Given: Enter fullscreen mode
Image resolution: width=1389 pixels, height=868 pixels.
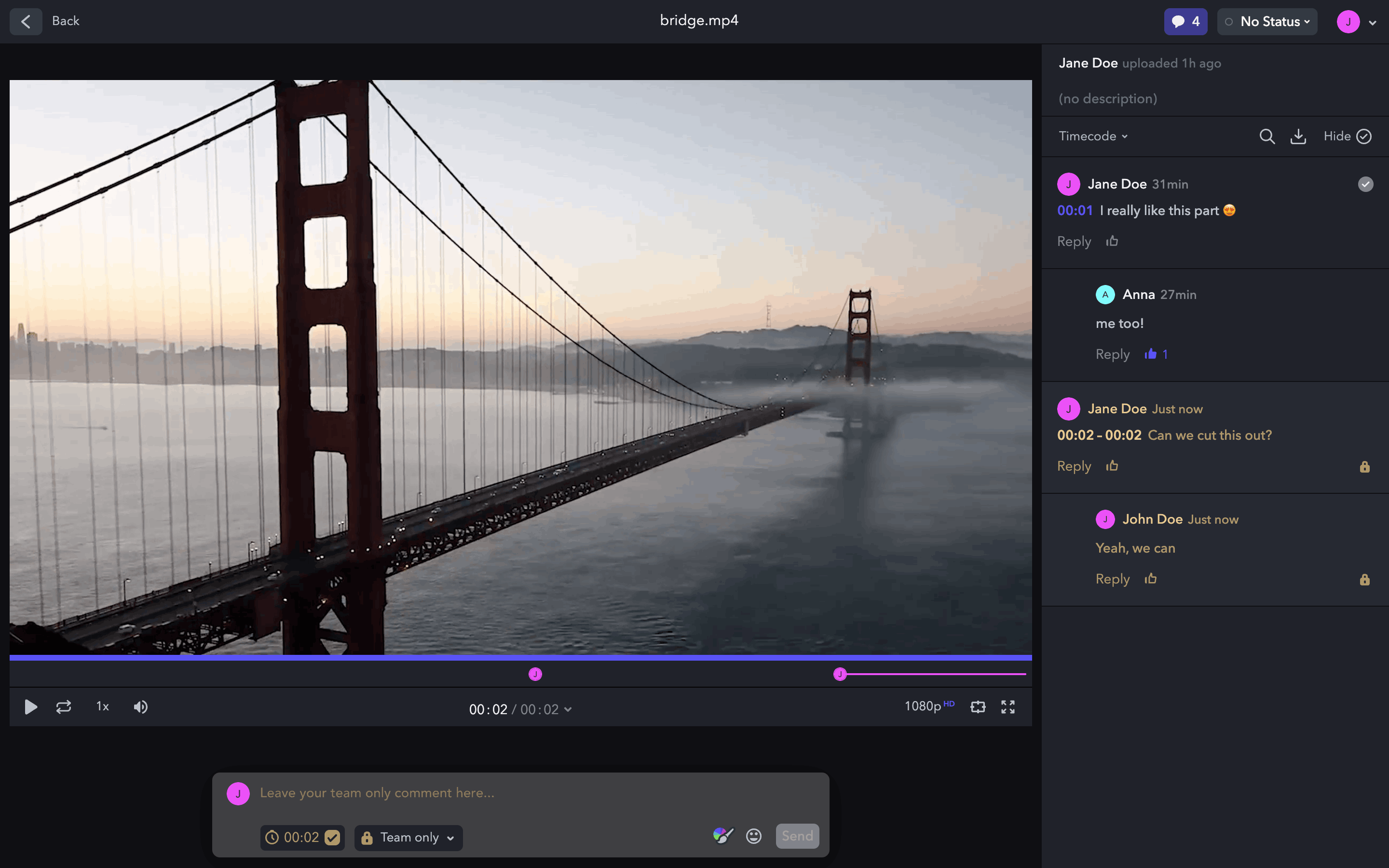Looking at the screenshot, I should [x=1008, y=706].
